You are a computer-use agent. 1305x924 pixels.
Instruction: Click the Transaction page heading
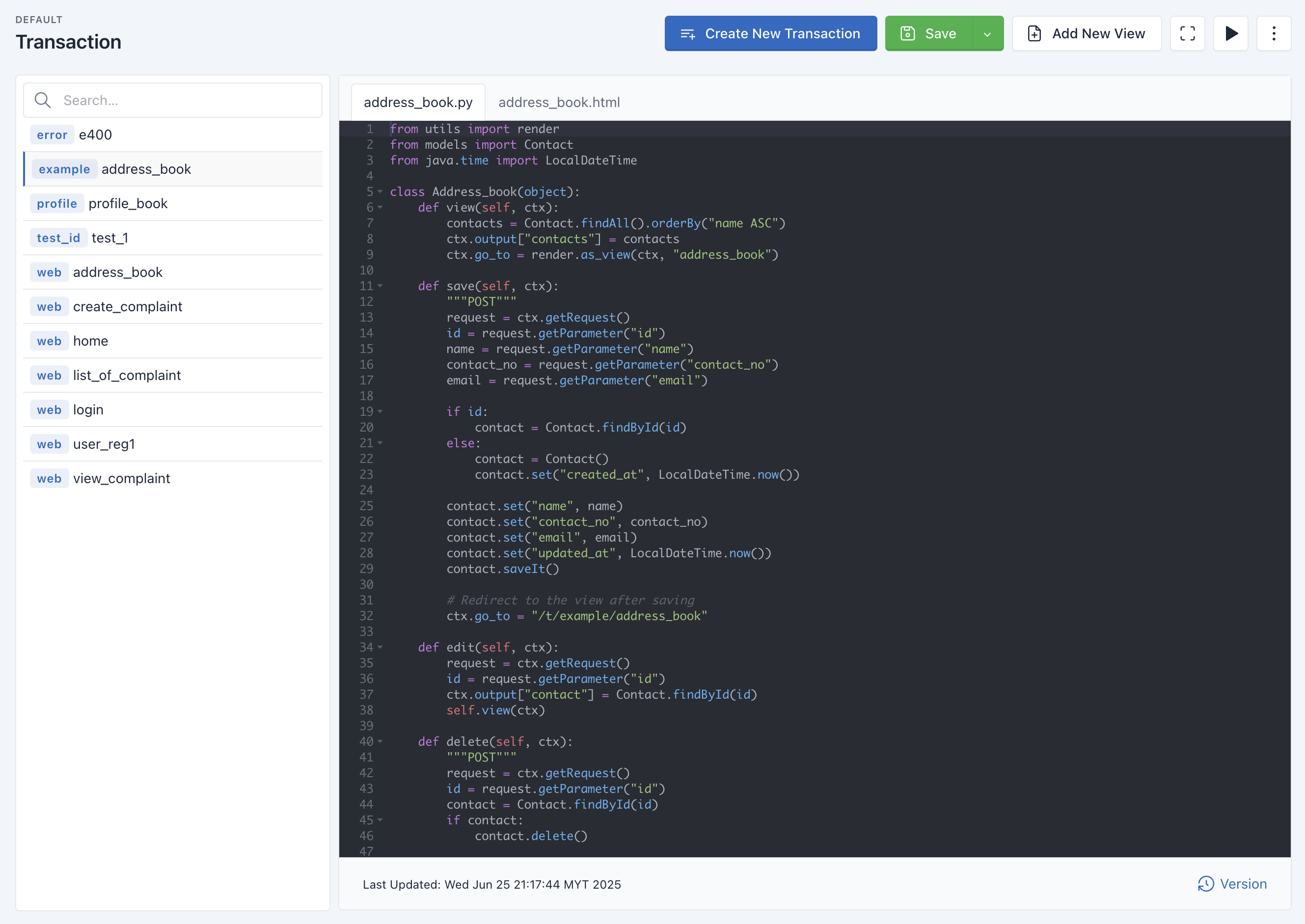tap(68, 42)
